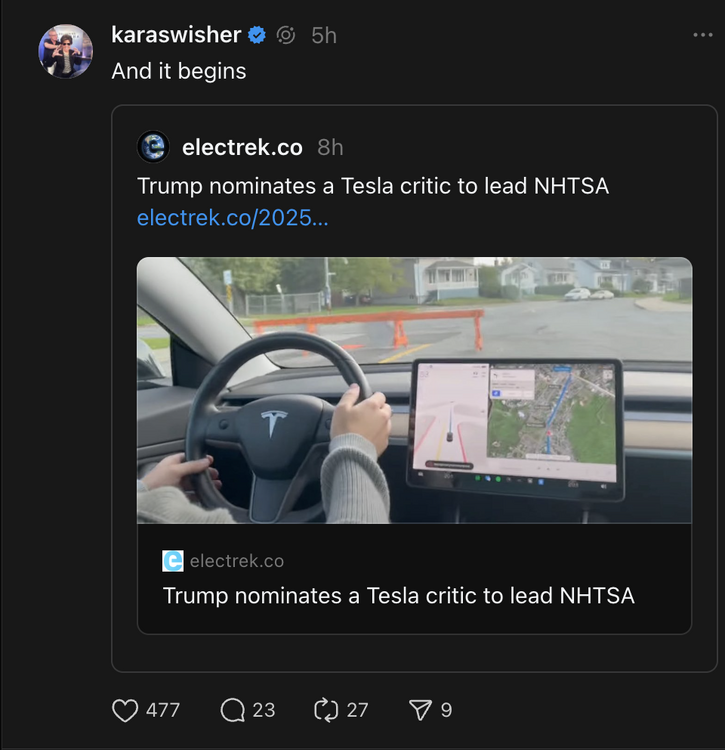
Task: Repost using the repost arrows icon
Action: [327, 710]
